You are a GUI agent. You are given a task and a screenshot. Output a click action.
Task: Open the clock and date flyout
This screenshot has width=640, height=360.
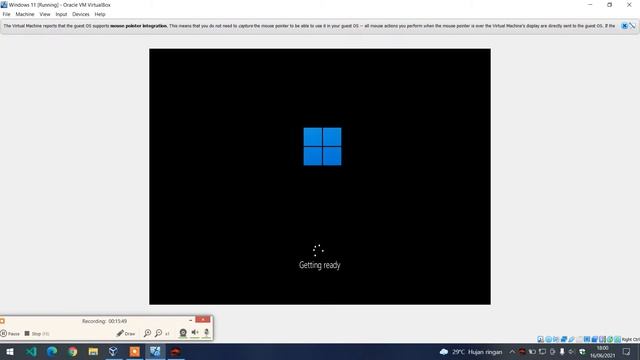[x=602, y=351]
